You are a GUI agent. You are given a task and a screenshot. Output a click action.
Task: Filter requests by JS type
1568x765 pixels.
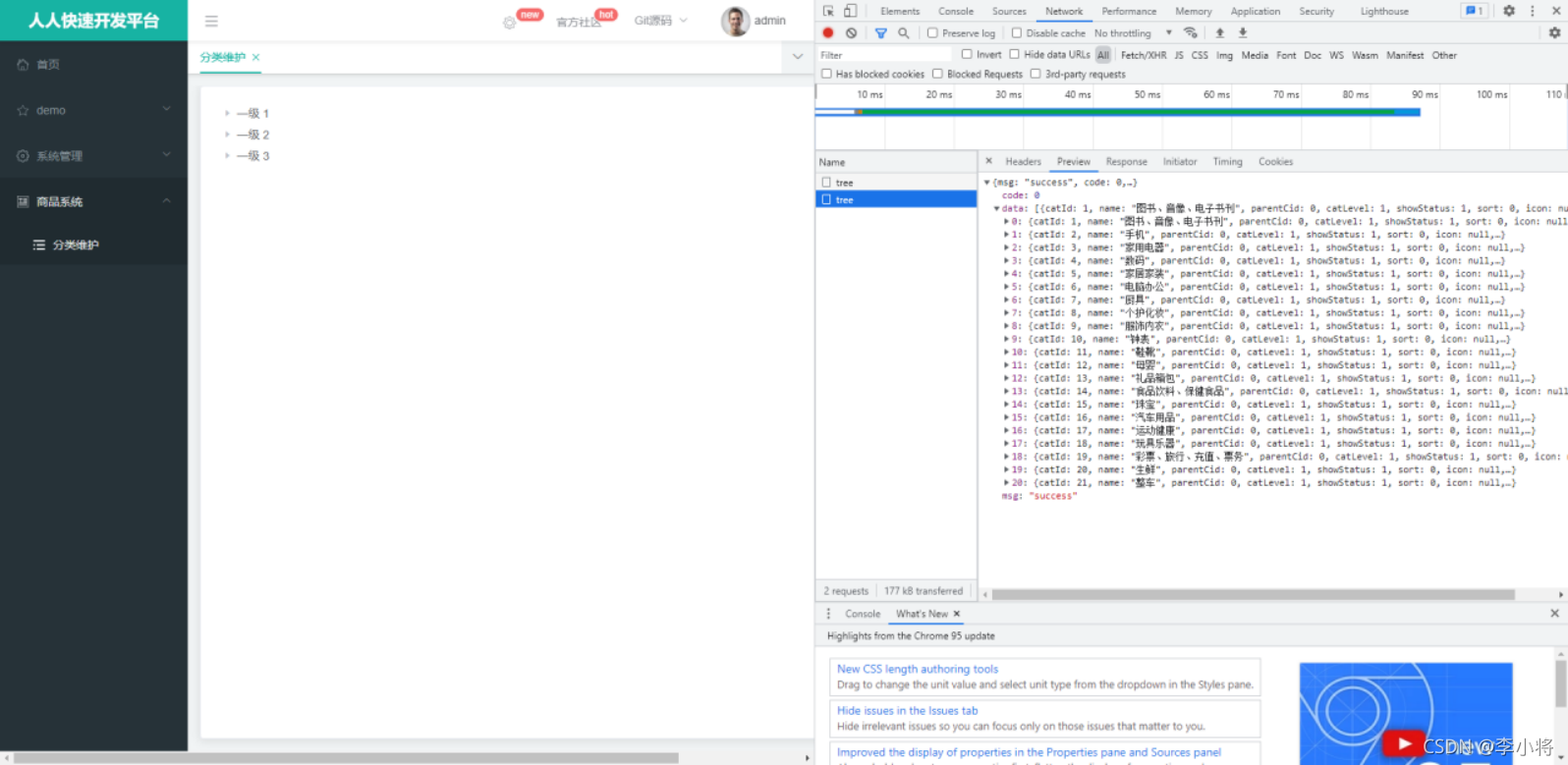[1179, 55]
